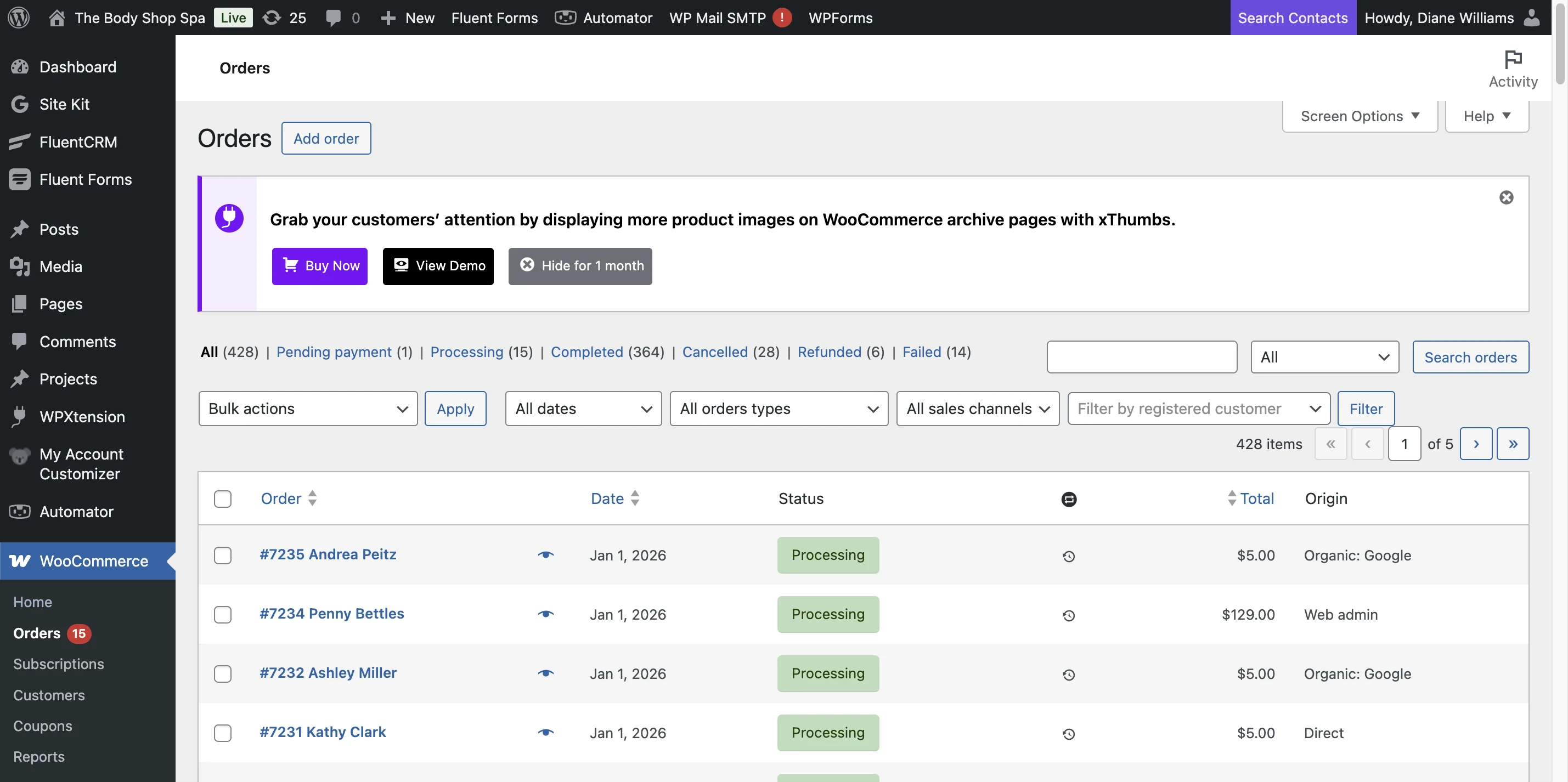Open the Bulk actions dropdown

pos(307,409)
